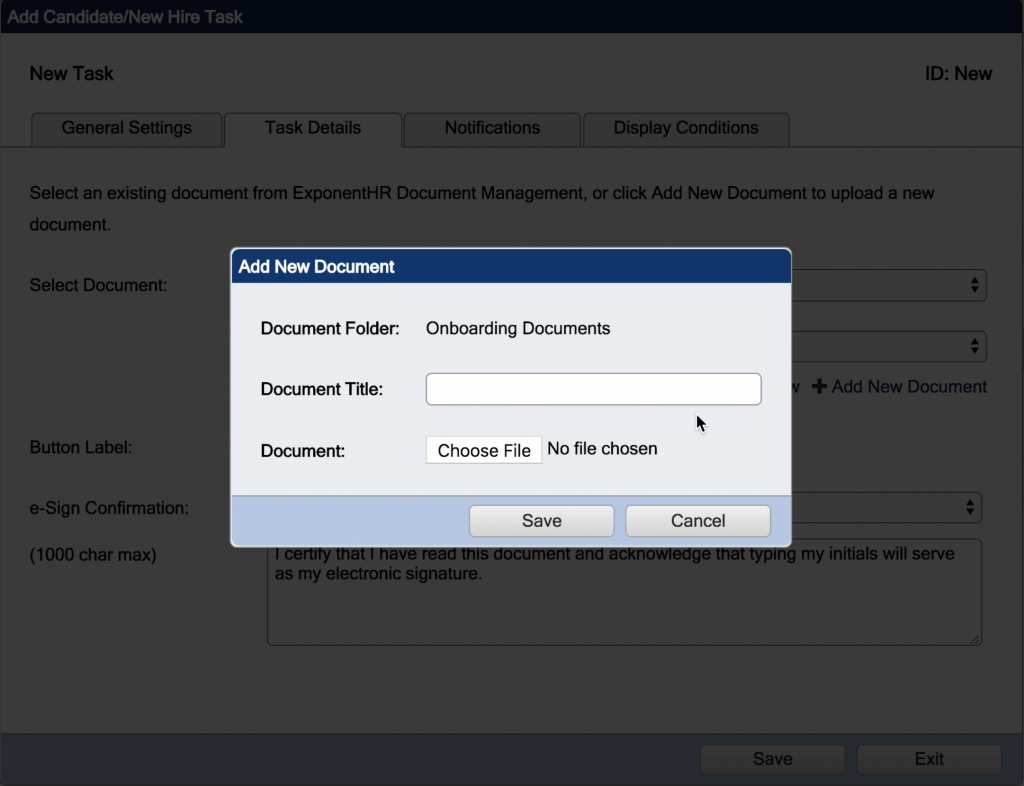Image resolution: width=1024 pixels, height=786 pixels.
Task: Open the second document selection dropdown
Action: 900,346
